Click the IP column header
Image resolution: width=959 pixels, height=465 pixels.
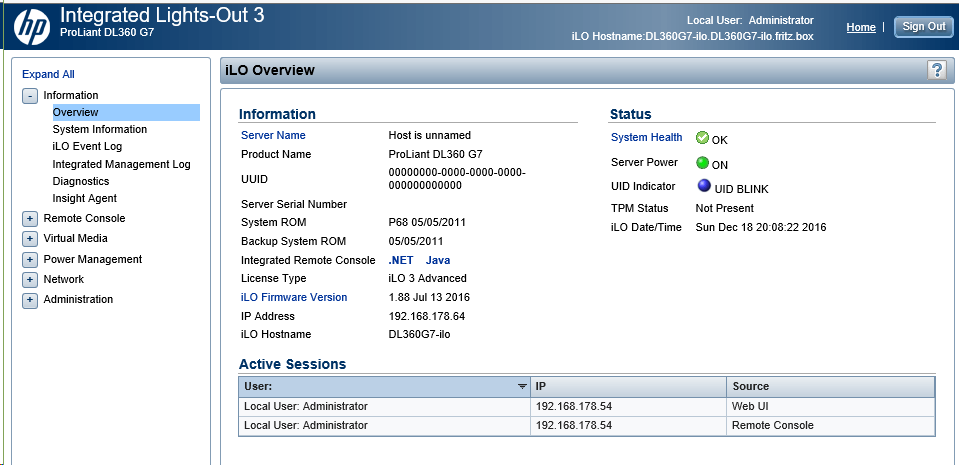pyautogui.click(x=629, y=386)
